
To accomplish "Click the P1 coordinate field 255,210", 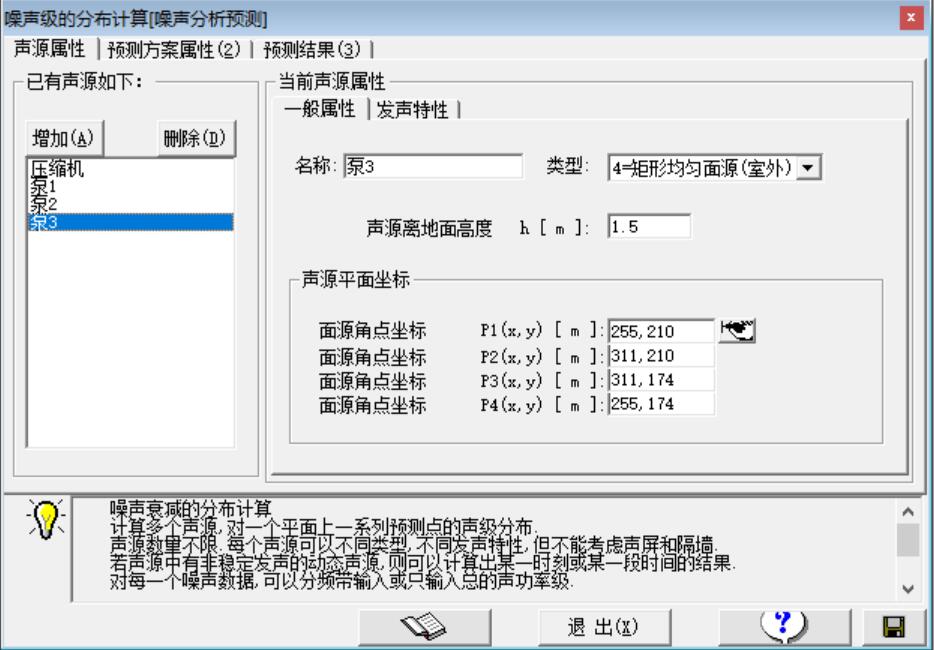I will tap(661, 331).
